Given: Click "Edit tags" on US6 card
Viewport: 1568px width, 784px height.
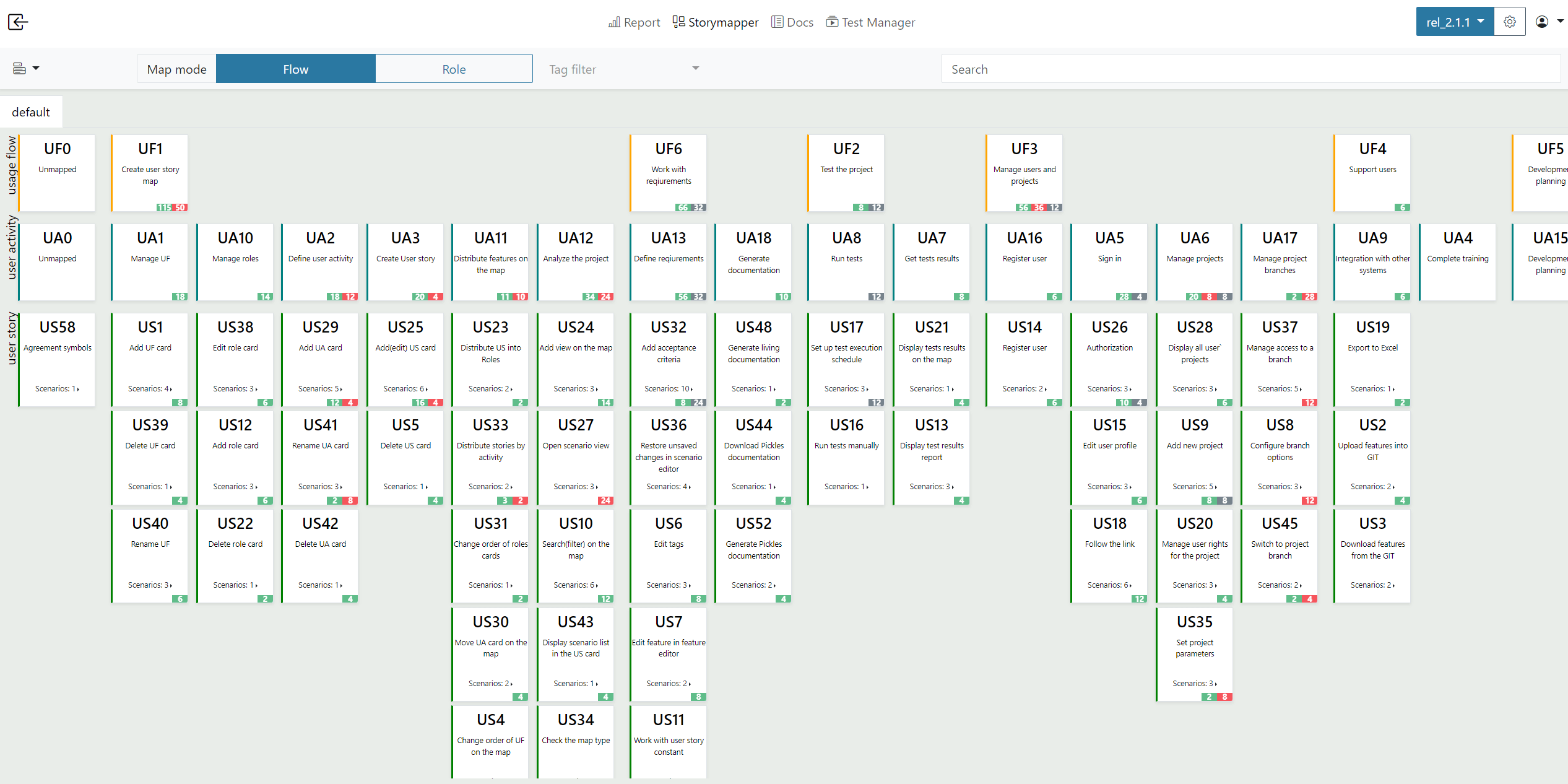Looking at the screenshot, I should (x=669, y=544).
